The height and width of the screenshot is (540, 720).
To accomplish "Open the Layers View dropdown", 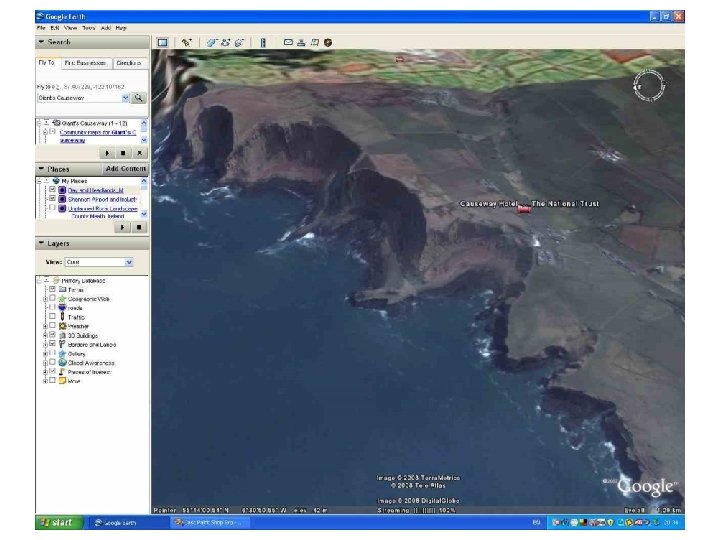I will [x=129, y=262].
